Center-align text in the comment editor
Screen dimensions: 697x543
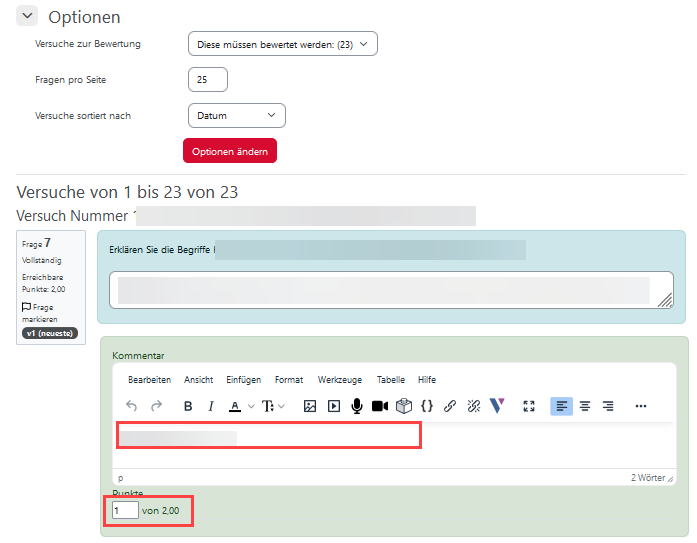(585, 406)
